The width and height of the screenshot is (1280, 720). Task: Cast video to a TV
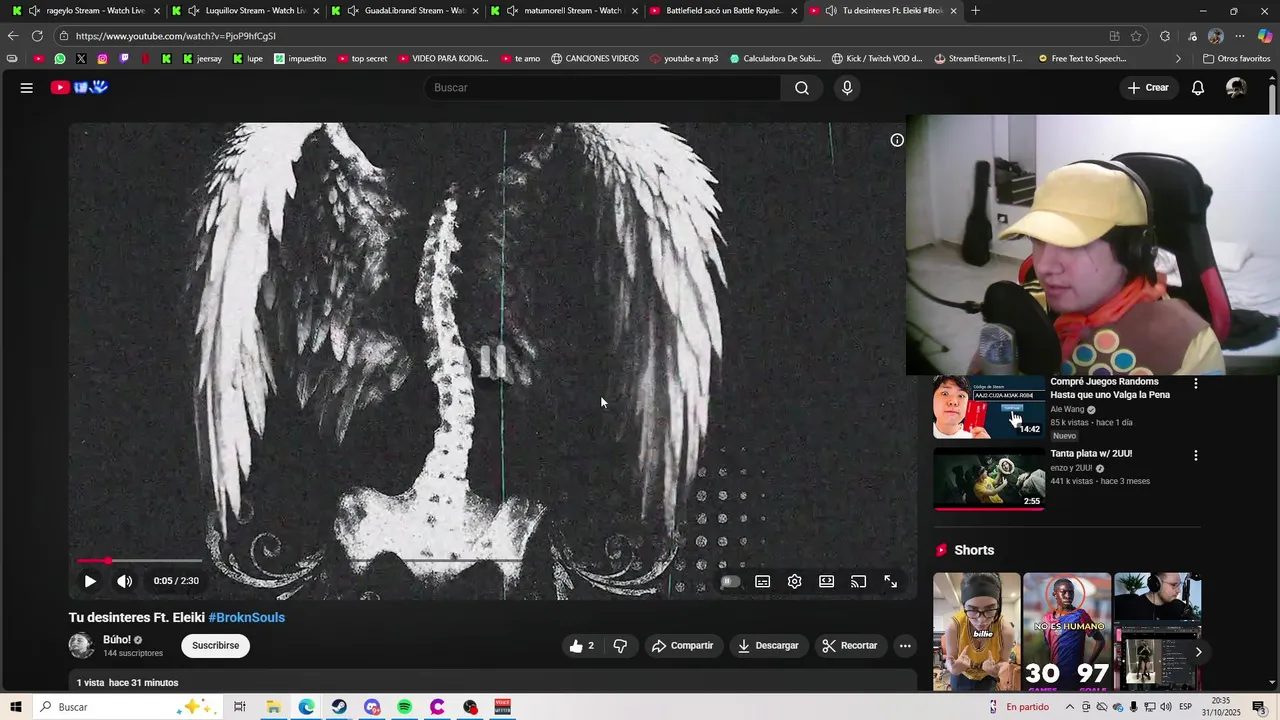coord(859,581)
